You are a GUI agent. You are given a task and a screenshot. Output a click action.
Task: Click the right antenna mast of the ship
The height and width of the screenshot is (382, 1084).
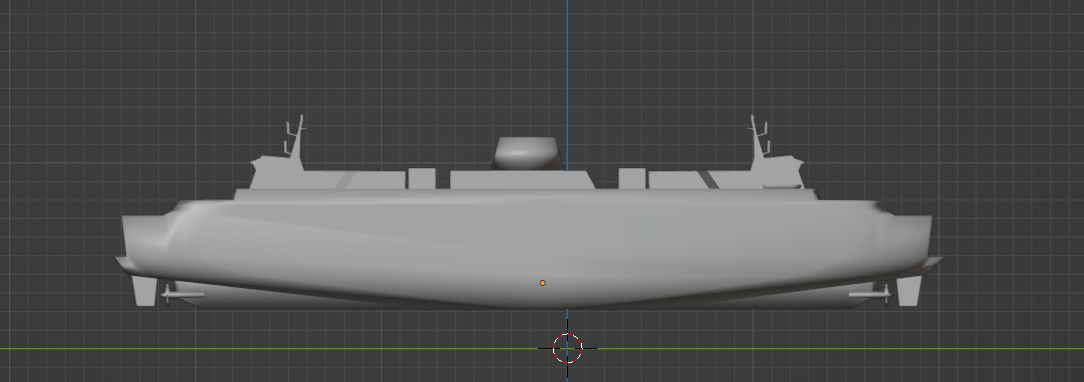point(759,138)
